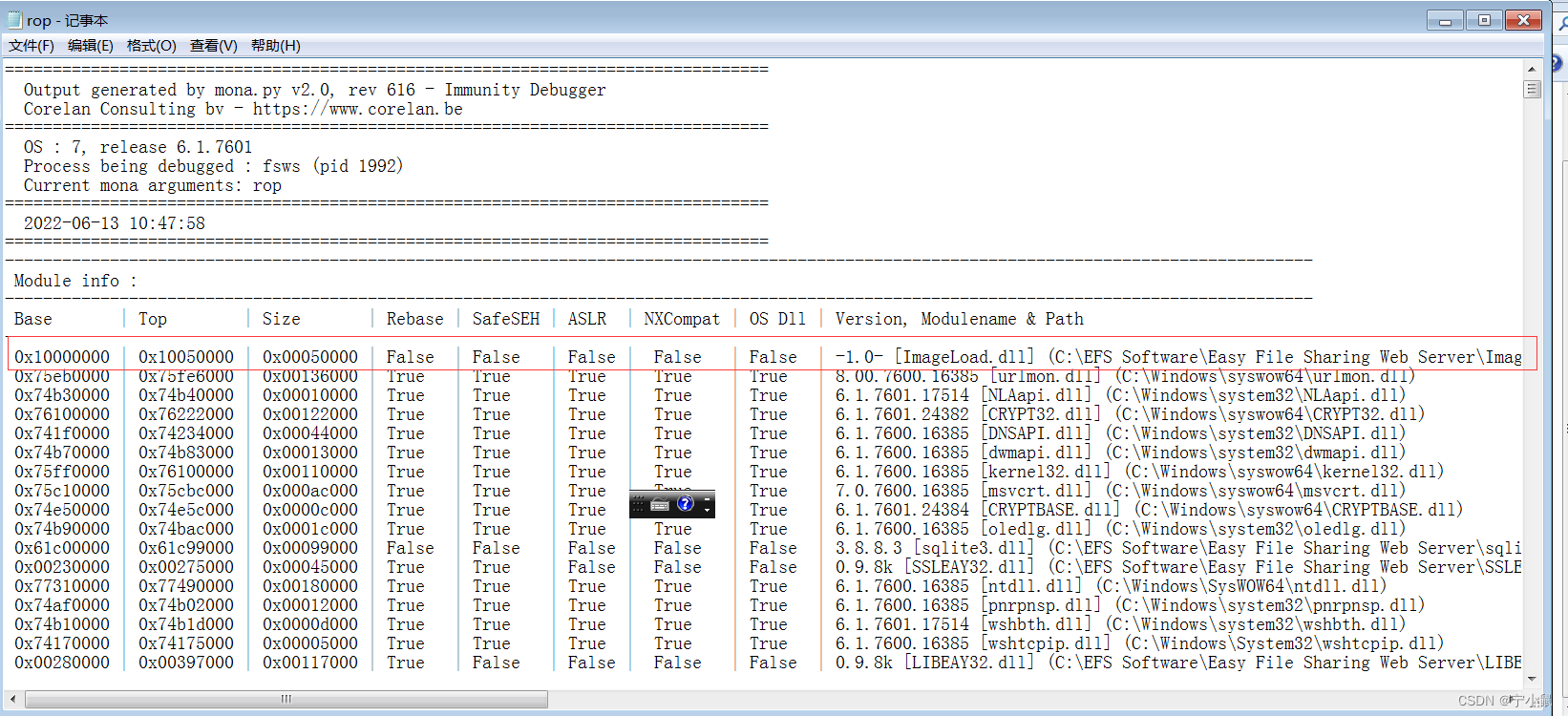
Task: Grab the language bar dotted grip handle
Action: coord(638,505)
